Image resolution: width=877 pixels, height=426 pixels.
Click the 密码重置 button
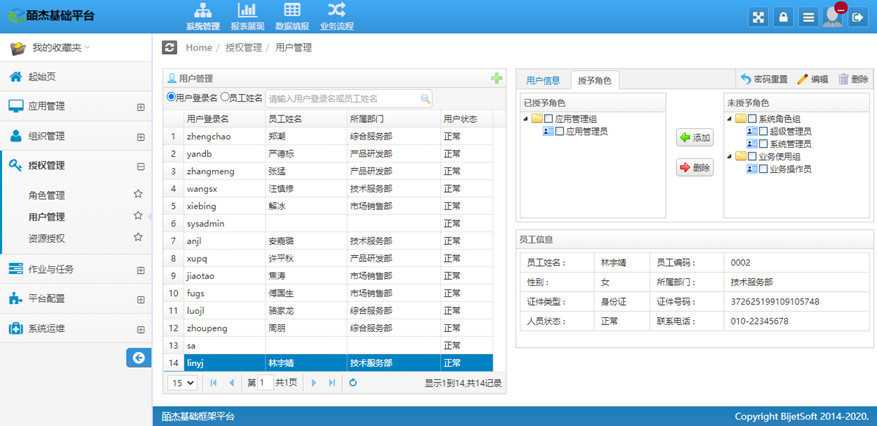click(x=764, y=79)
